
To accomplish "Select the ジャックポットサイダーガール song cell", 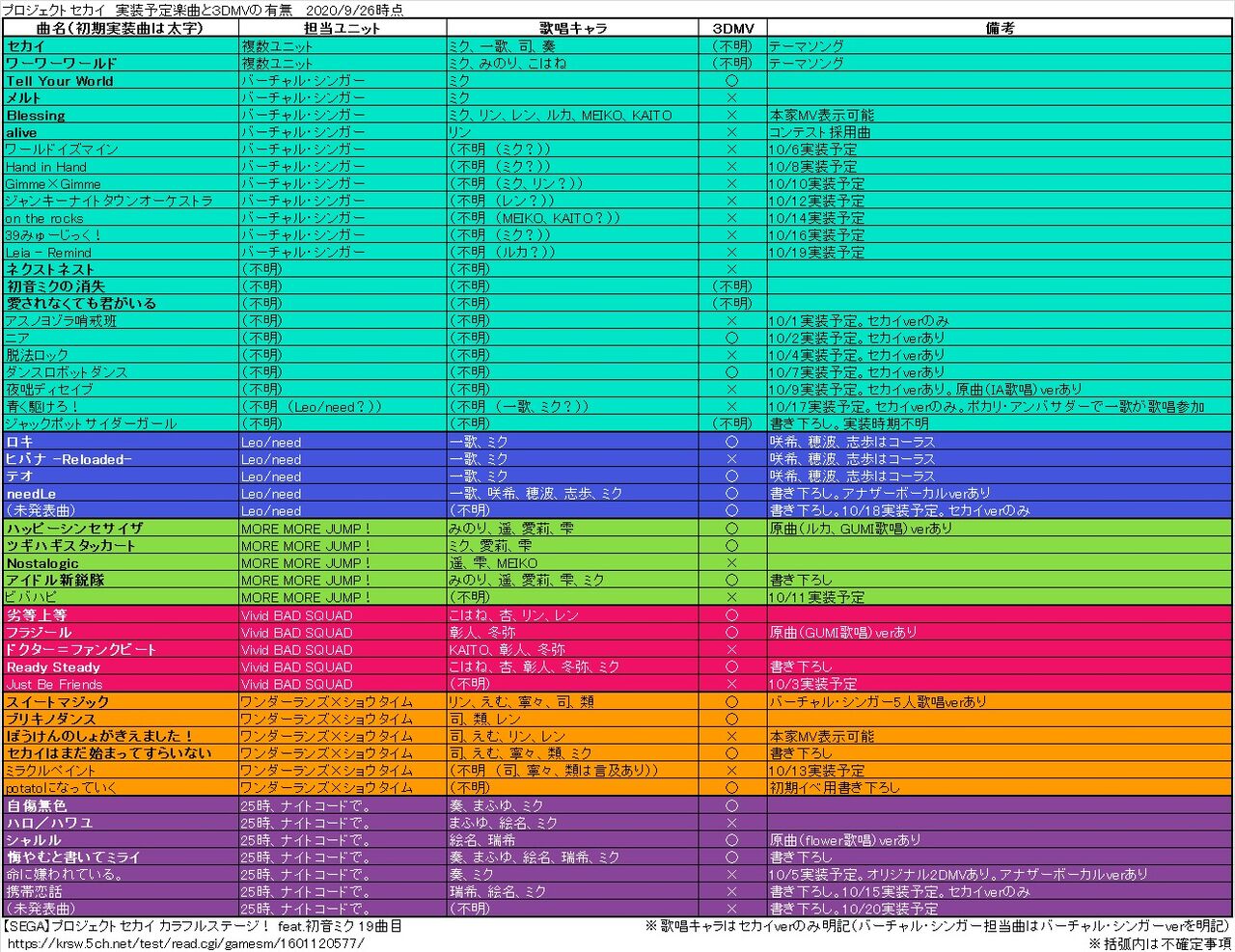I will click(x=121, y=423).
